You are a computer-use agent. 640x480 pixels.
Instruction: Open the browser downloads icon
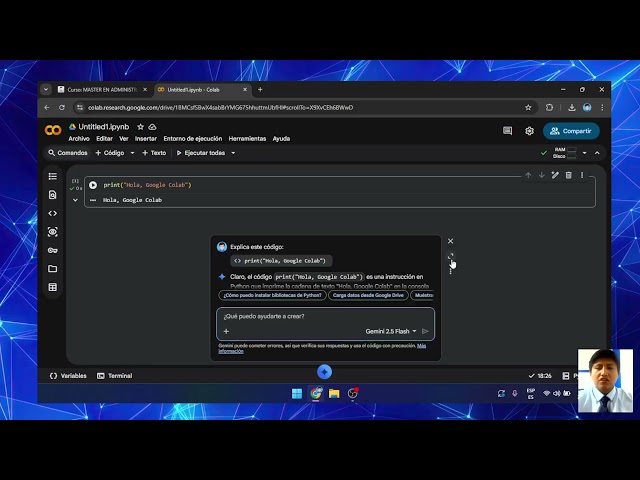[x=572, y=107]
